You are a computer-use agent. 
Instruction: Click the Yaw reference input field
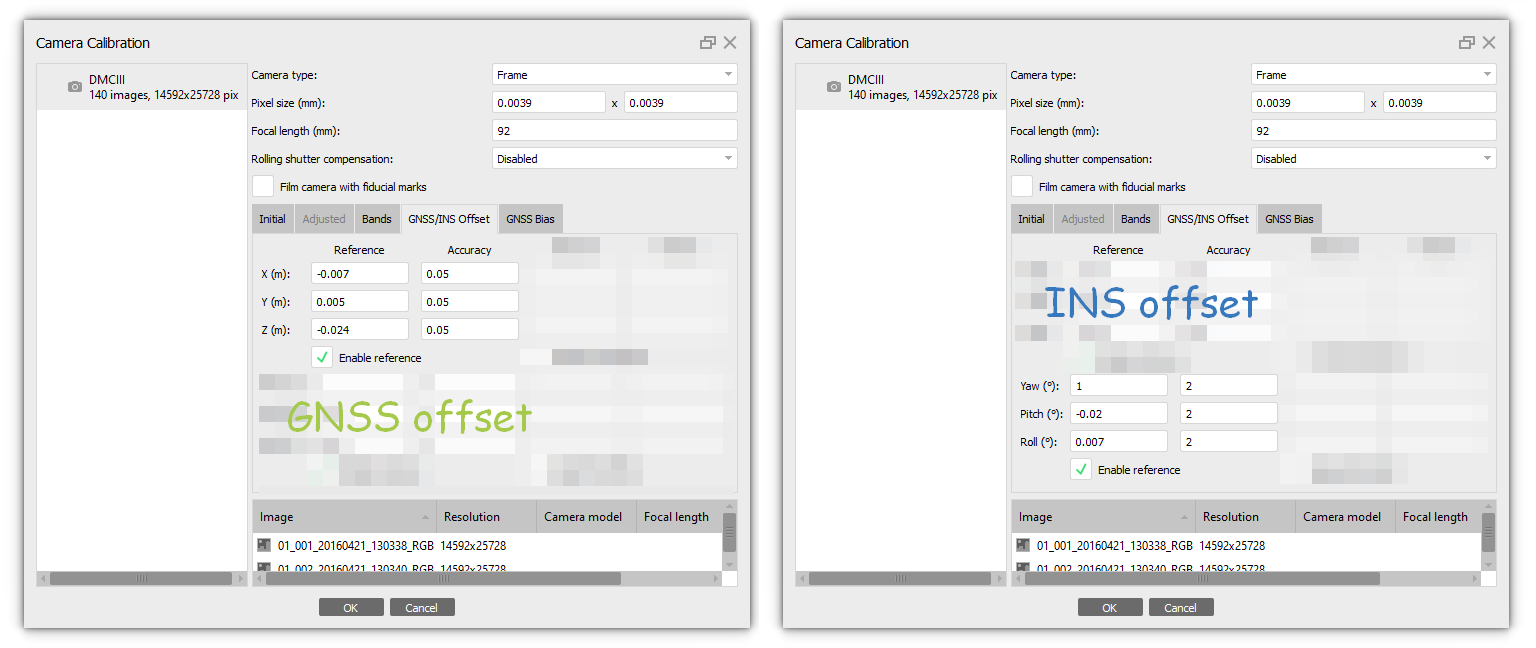pos(1118,386)
